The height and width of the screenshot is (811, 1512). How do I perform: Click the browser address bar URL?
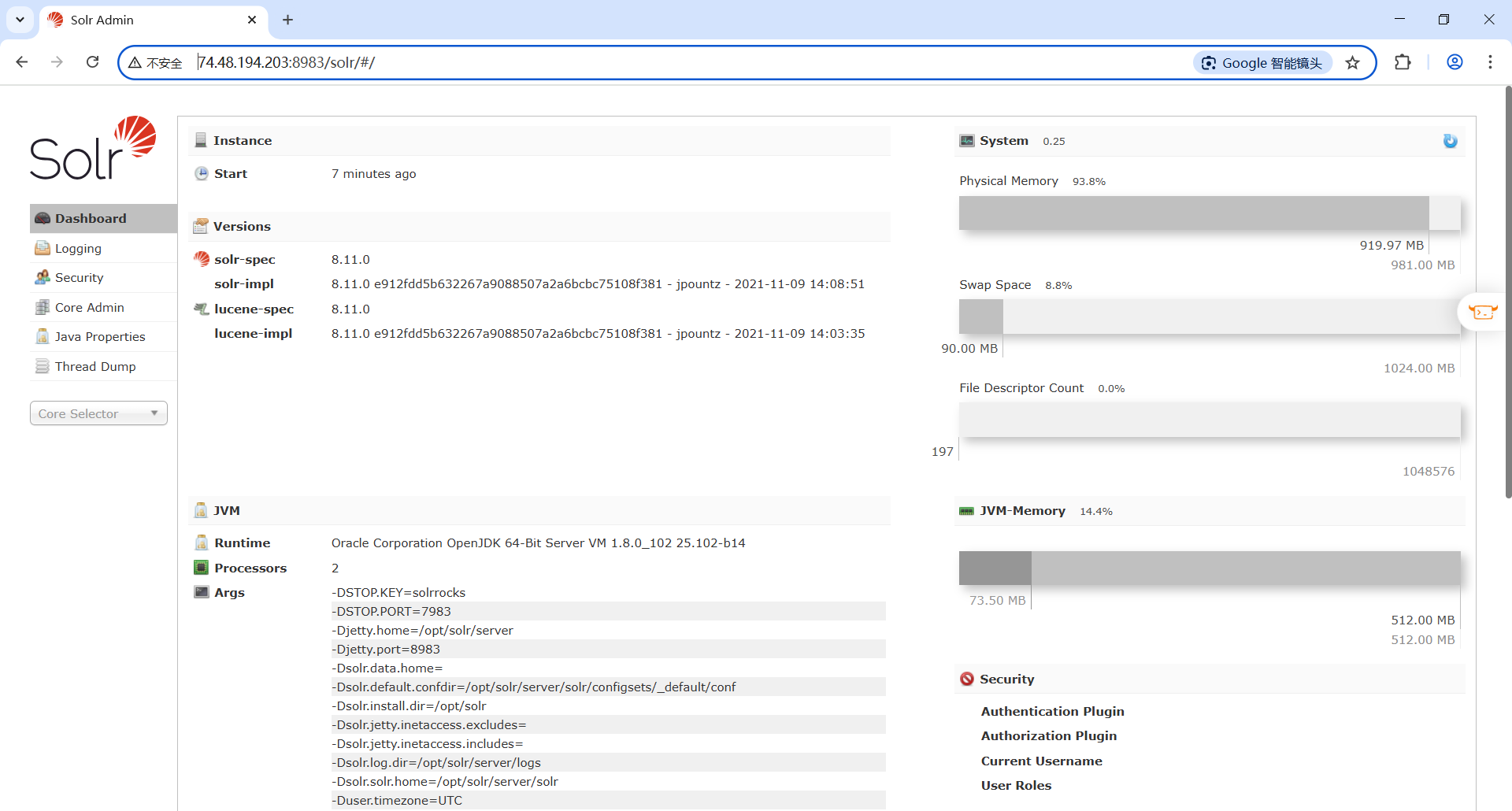coord(287,63)
